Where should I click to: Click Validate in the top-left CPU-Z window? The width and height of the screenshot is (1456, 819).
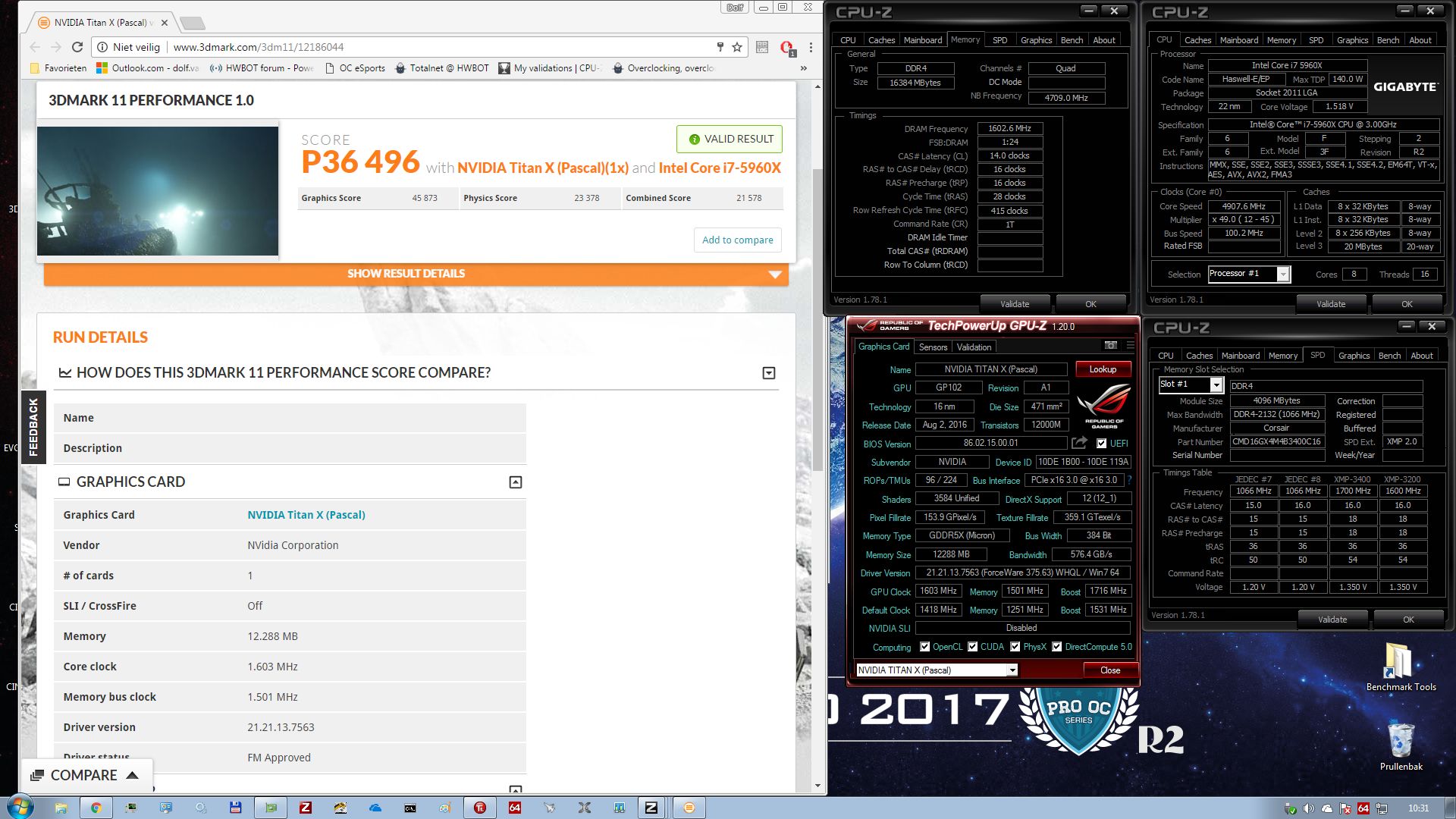pos(1015,304)
